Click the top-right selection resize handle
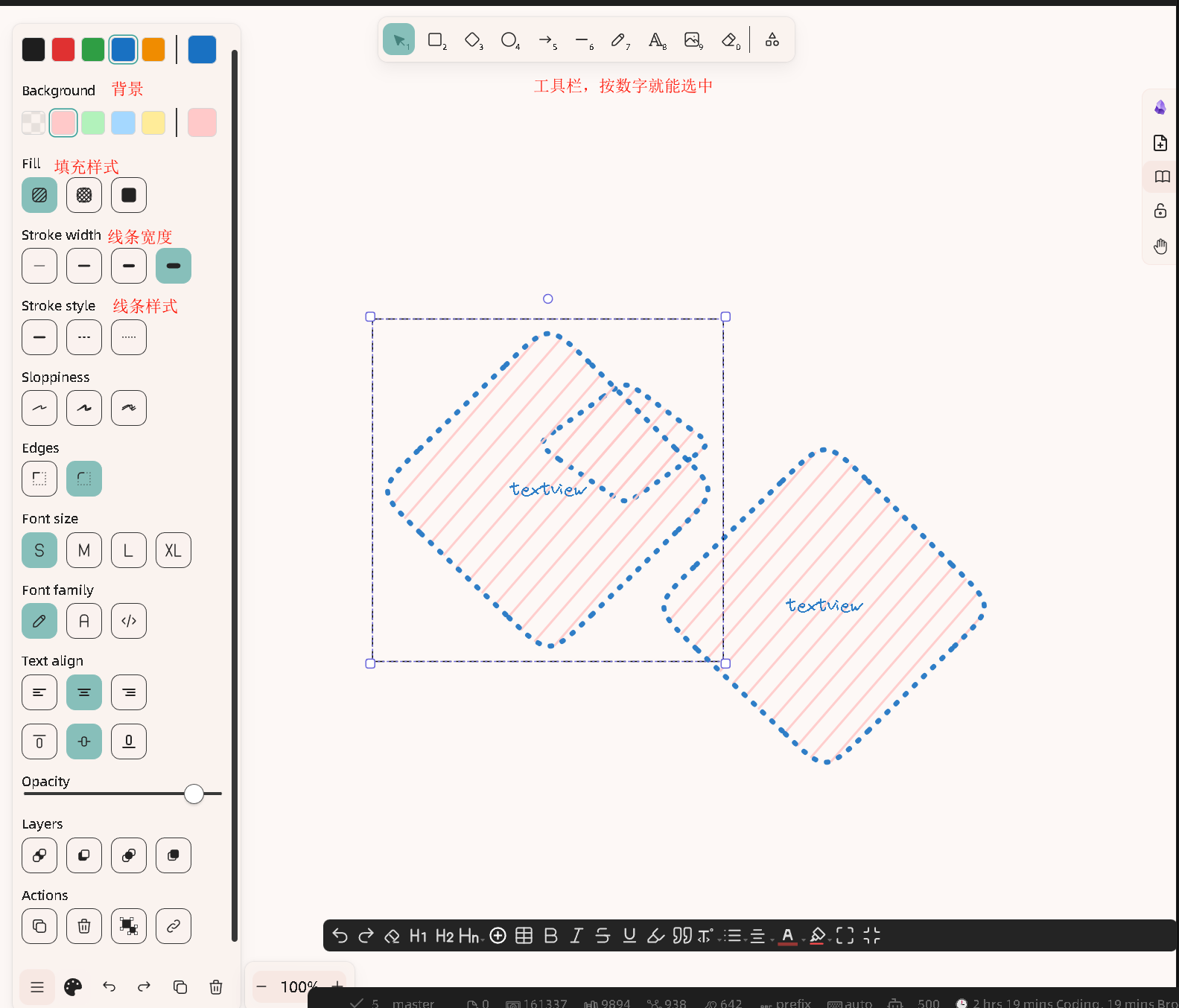Image resolution: width=1179 pixels, height=1008 pixels. click(x=725, y=316)
